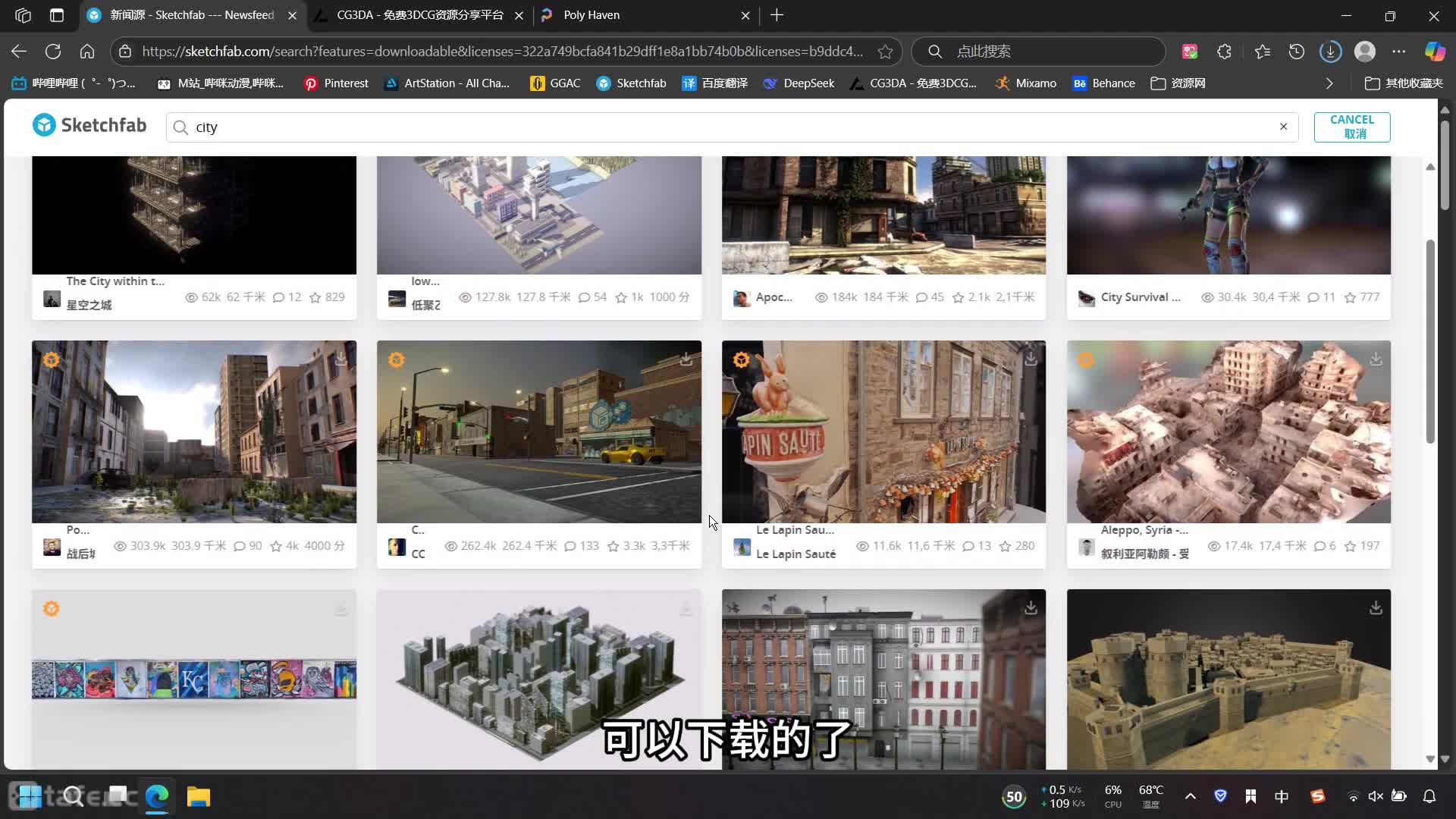Open the Behance bookmark

1103,83
